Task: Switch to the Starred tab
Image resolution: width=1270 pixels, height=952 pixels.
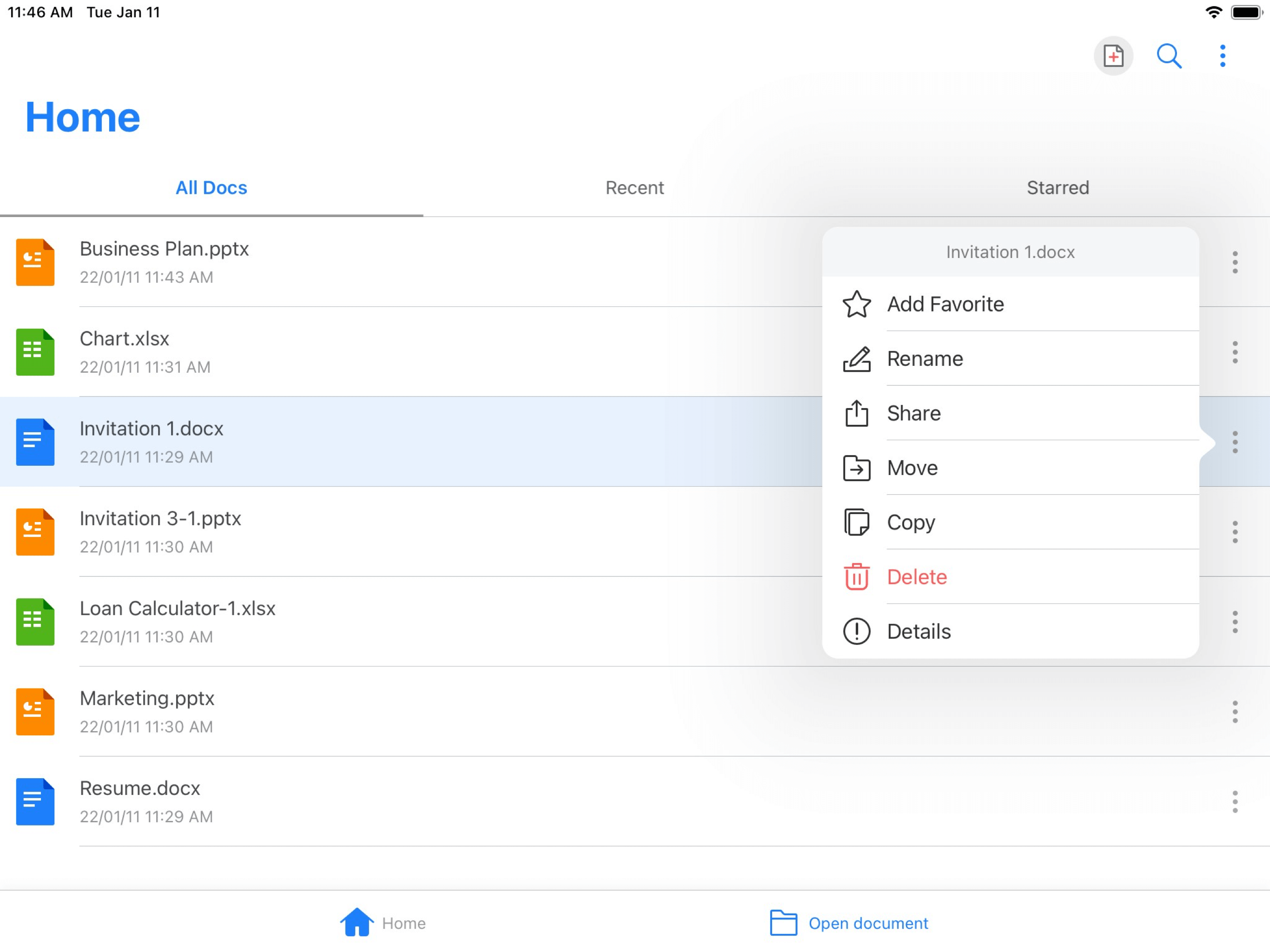Action: (1058, 188)
